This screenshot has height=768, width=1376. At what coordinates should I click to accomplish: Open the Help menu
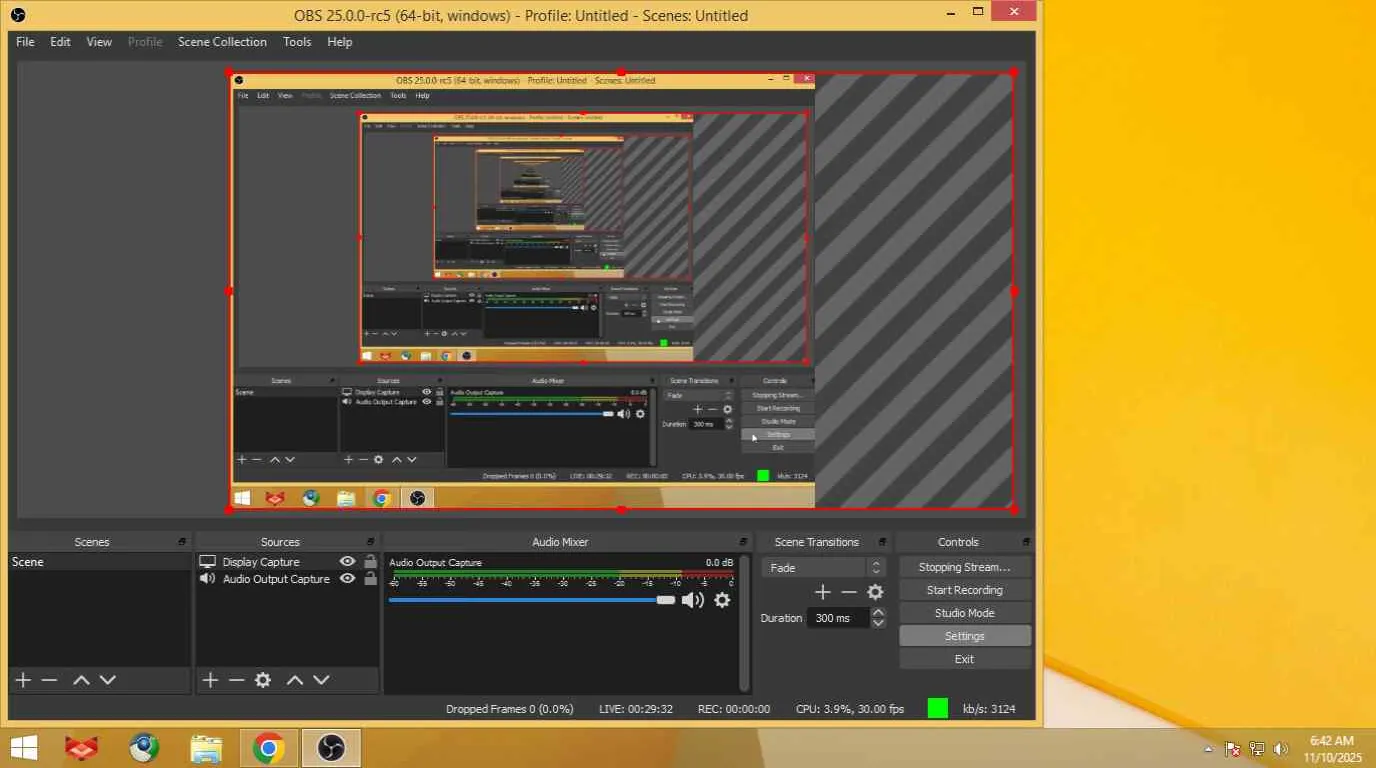[x=340, y=42]
